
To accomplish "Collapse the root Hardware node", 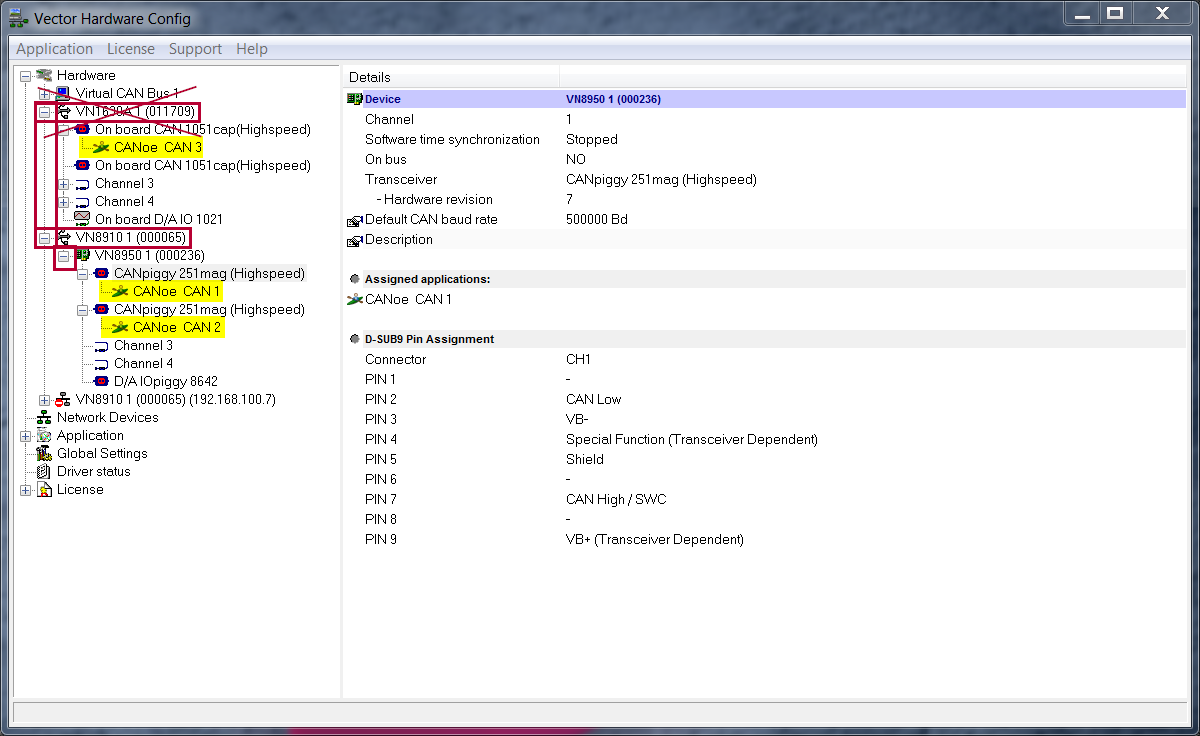I will [x=26, y=76].
